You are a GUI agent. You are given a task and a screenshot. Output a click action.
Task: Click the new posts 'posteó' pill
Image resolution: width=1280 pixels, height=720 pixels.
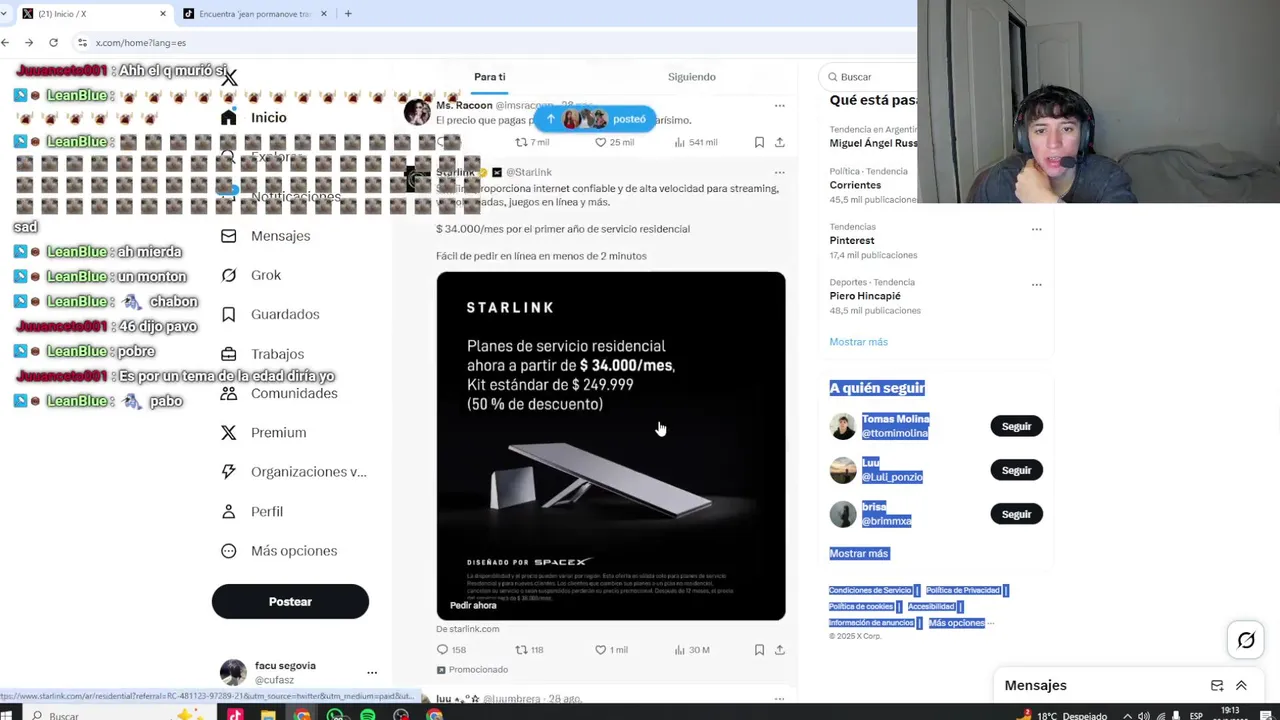(x=595, y=119)
